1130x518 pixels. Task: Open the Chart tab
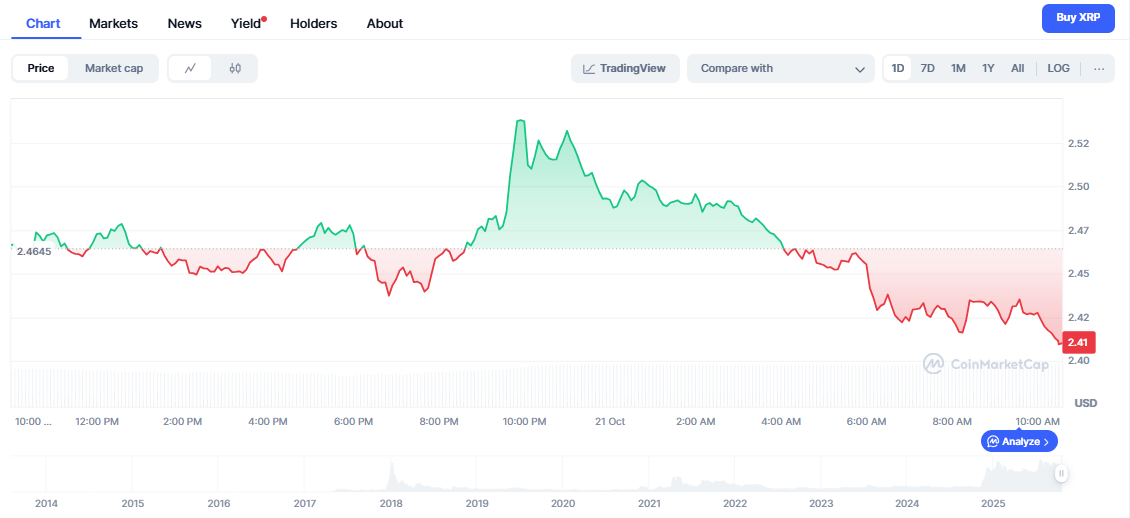[x=43, y=23]
